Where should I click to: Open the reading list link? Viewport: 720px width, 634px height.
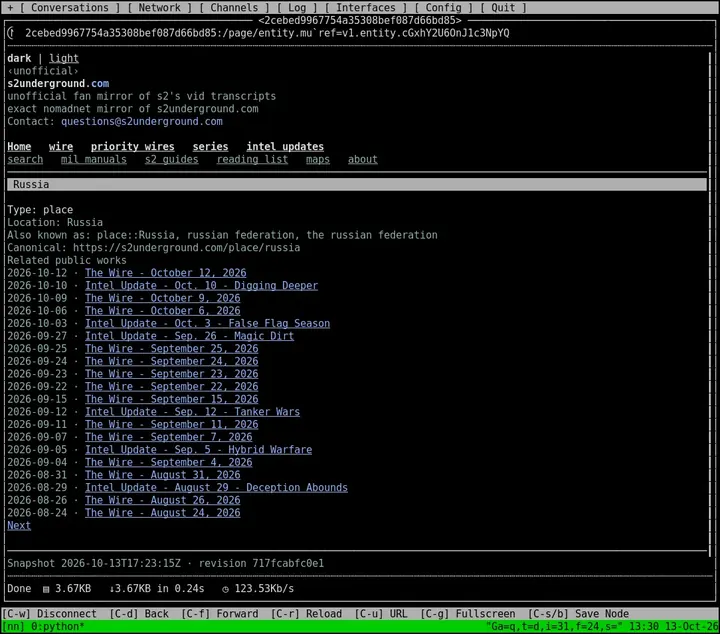[x=253, y=159]
